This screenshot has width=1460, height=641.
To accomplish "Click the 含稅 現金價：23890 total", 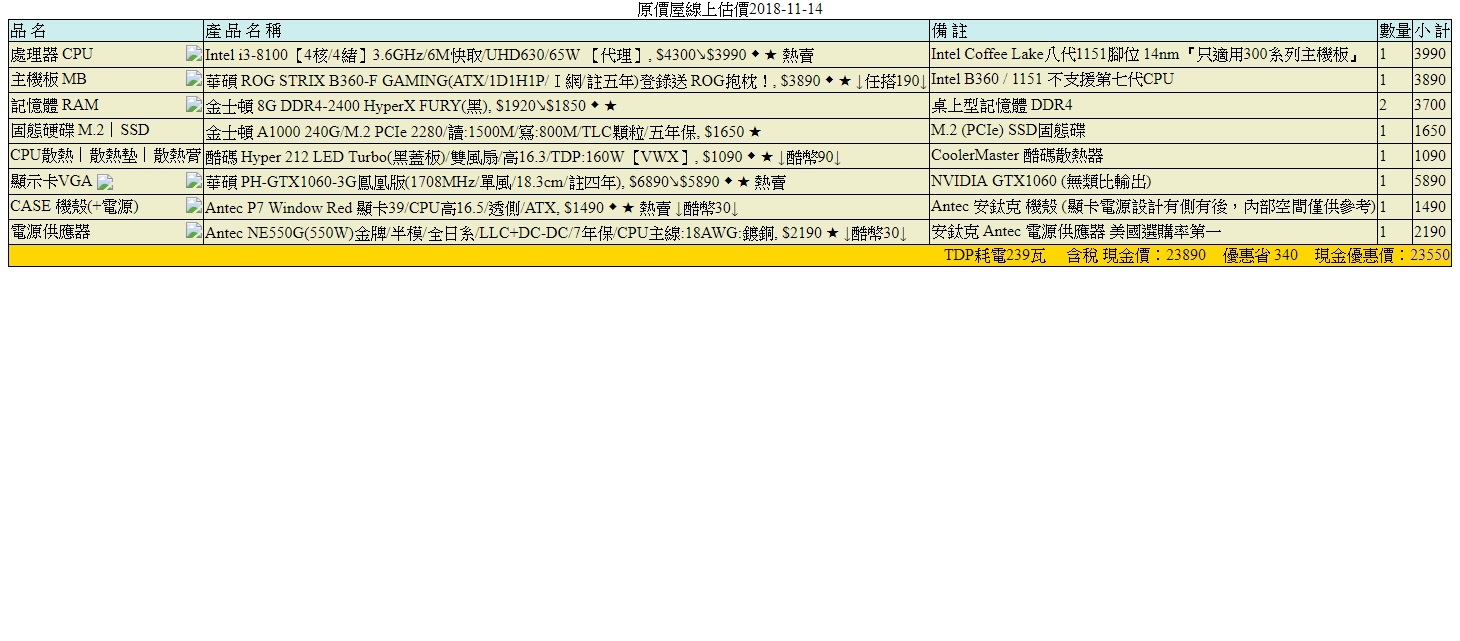I will coord(1136,256).
